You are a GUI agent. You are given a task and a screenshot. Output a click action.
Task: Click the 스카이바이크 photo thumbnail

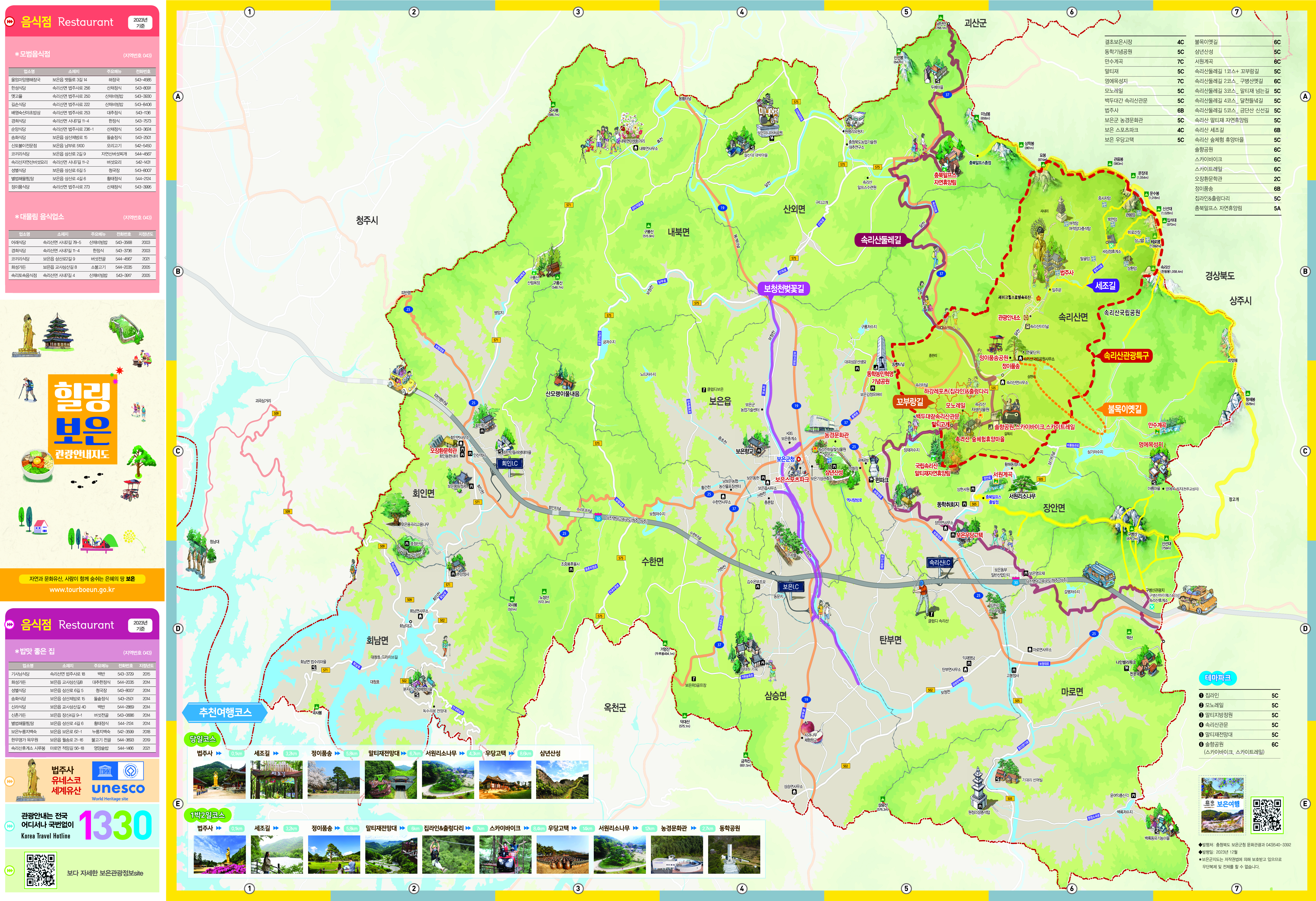click(x=505, y=855)
